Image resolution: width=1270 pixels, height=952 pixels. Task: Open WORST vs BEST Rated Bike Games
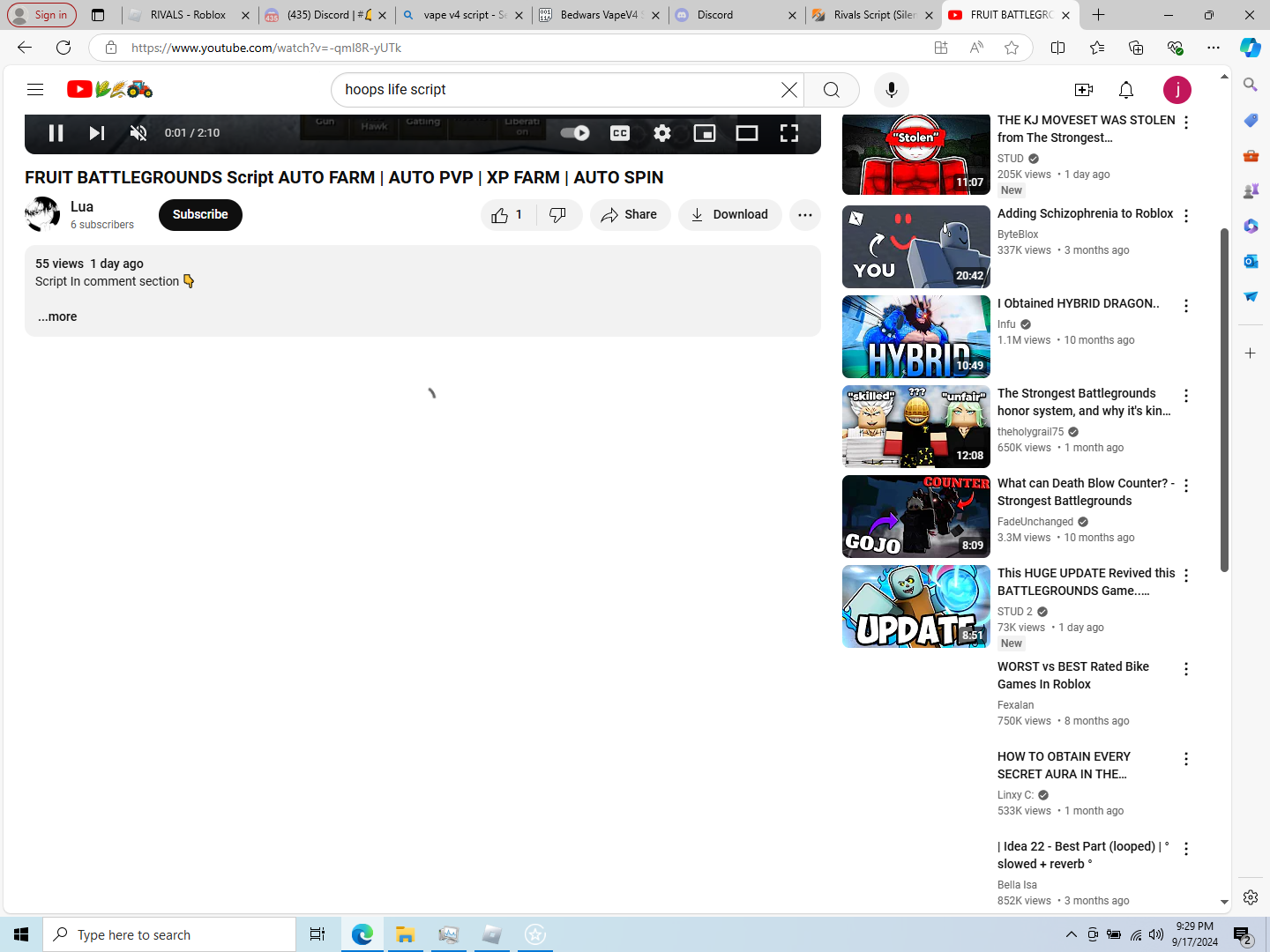(x=1073, y=675)
